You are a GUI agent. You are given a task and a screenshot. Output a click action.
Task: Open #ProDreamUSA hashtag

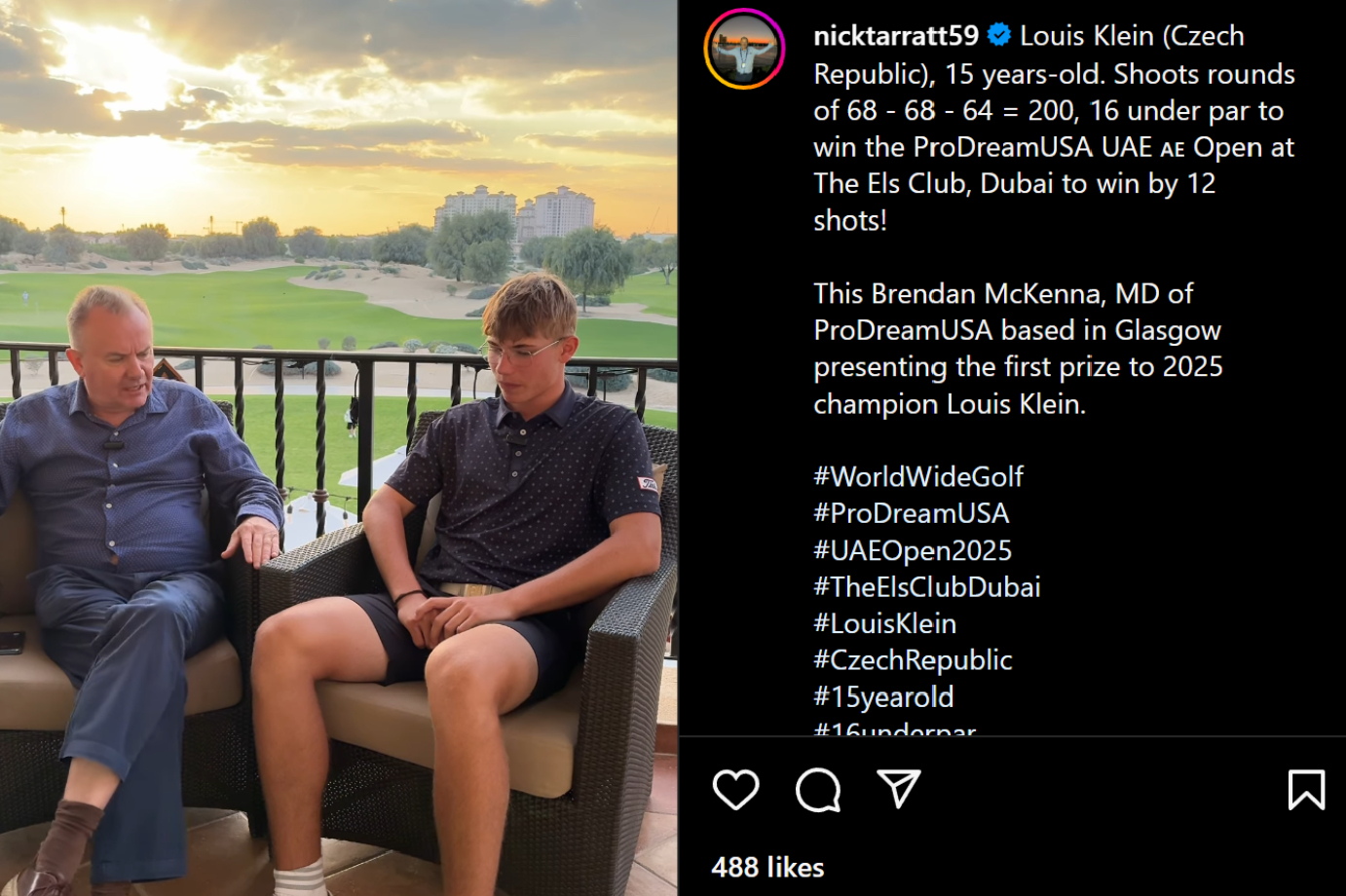[x=912, y=513]
